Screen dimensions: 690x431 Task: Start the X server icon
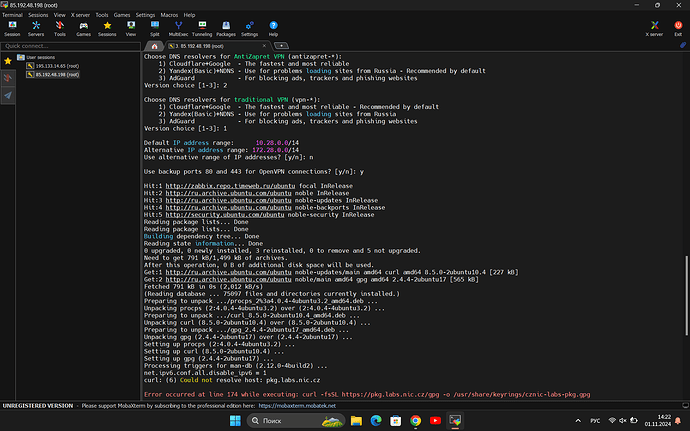[x=654, y=29]
